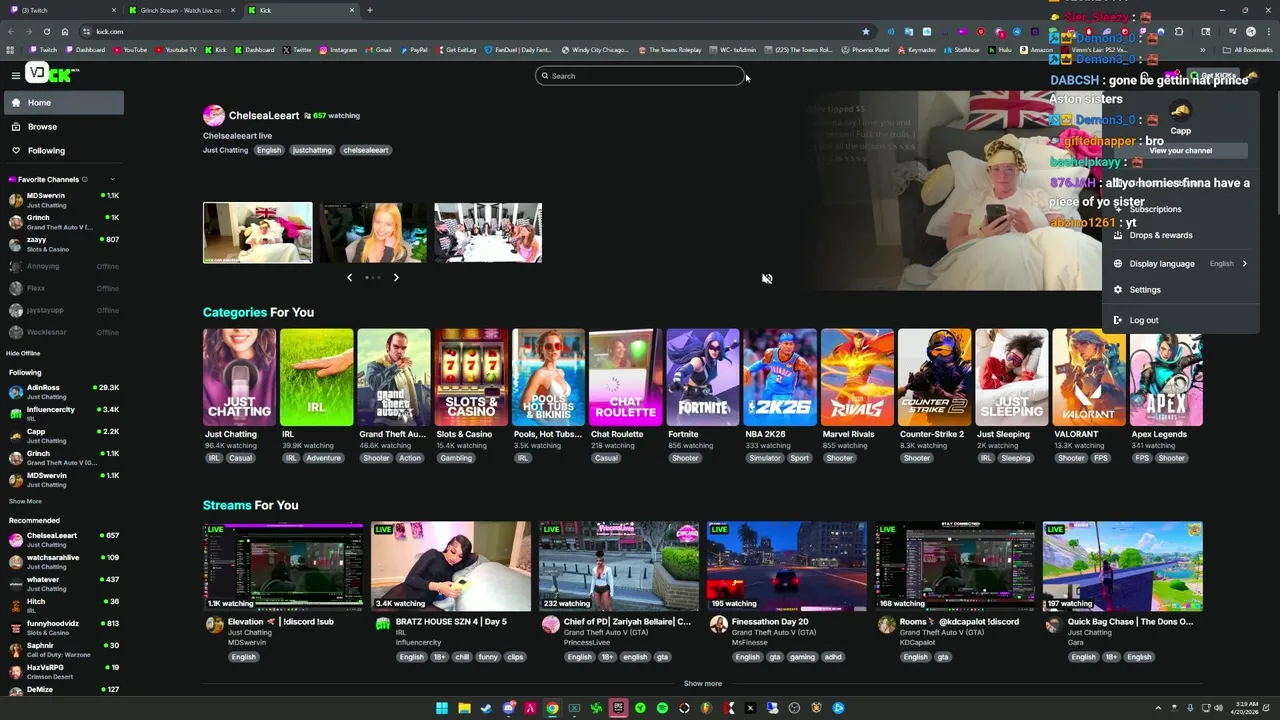Image resolution: width=1280 pixels, height=720 pixels.
Task: Open Drops & rewards in profile menu
Action: click(1161, 235)
